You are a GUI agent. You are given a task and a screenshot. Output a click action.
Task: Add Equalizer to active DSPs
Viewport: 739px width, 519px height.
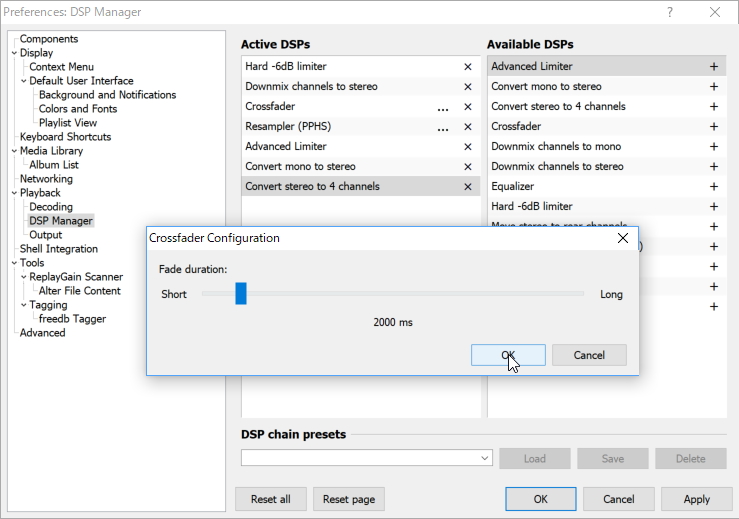tap(713, 187)
